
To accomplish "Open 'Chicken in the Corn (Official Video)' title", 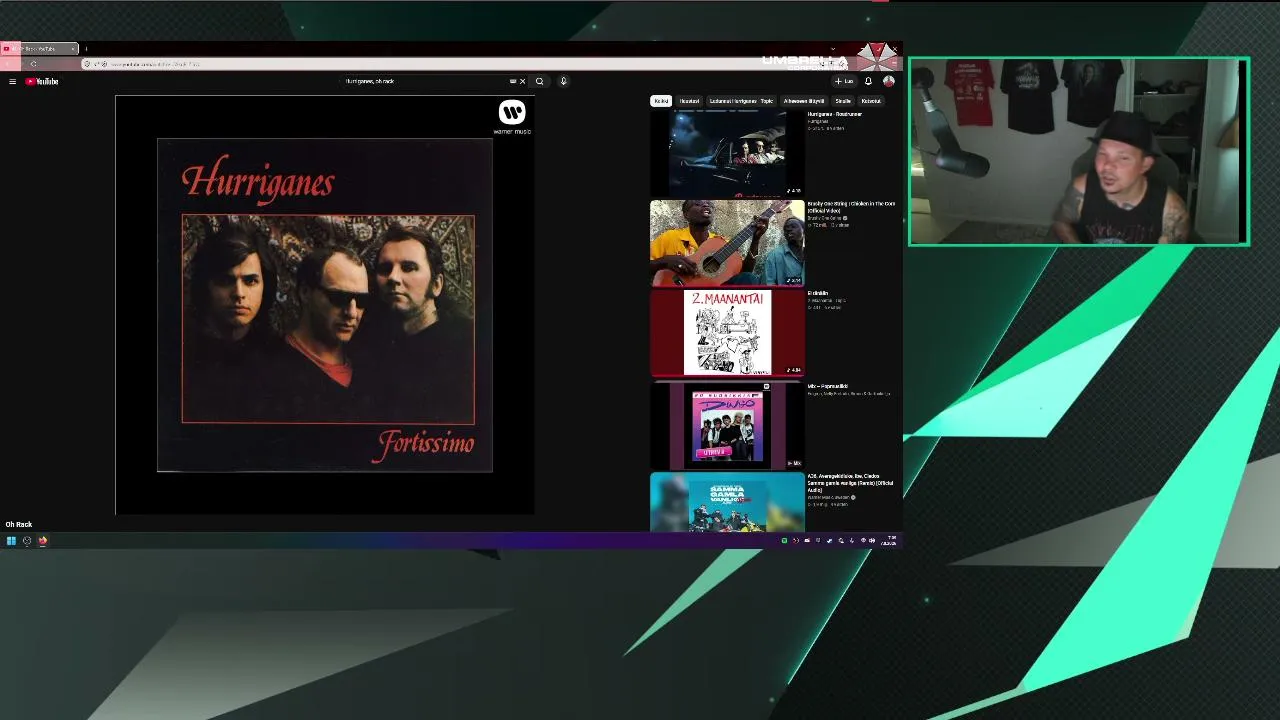I will (851, 207).
